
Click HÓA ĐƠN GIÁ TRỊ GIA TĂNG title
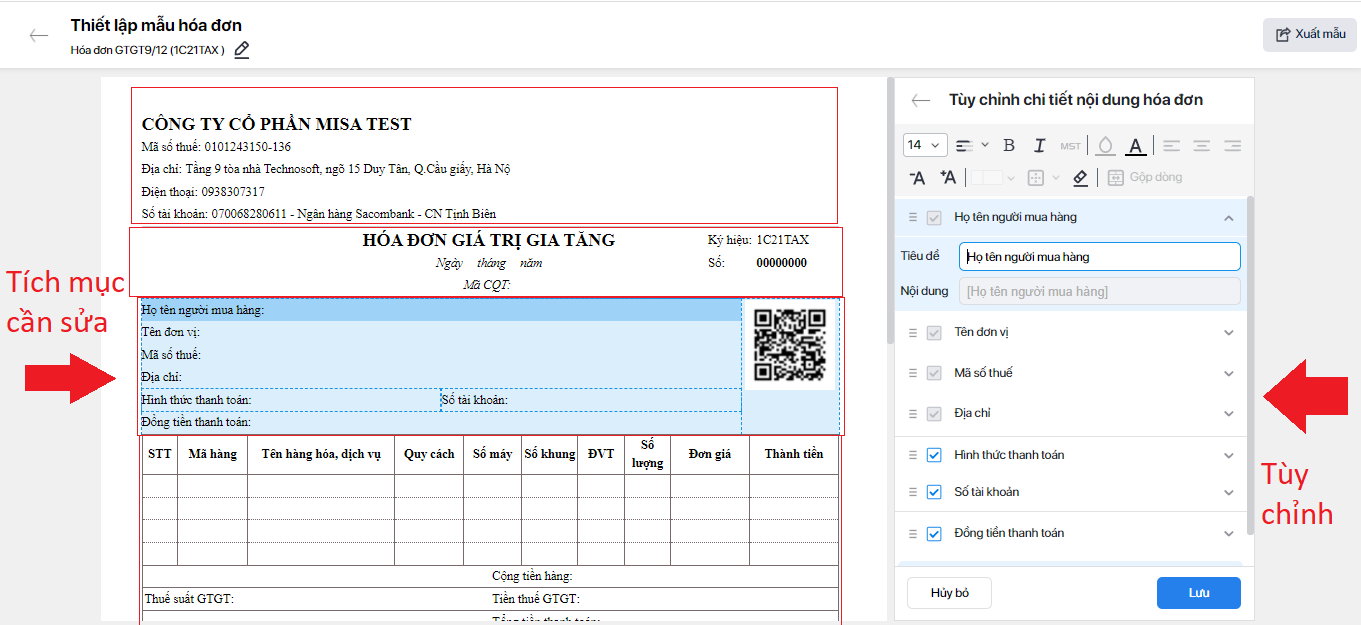[489, 240]
